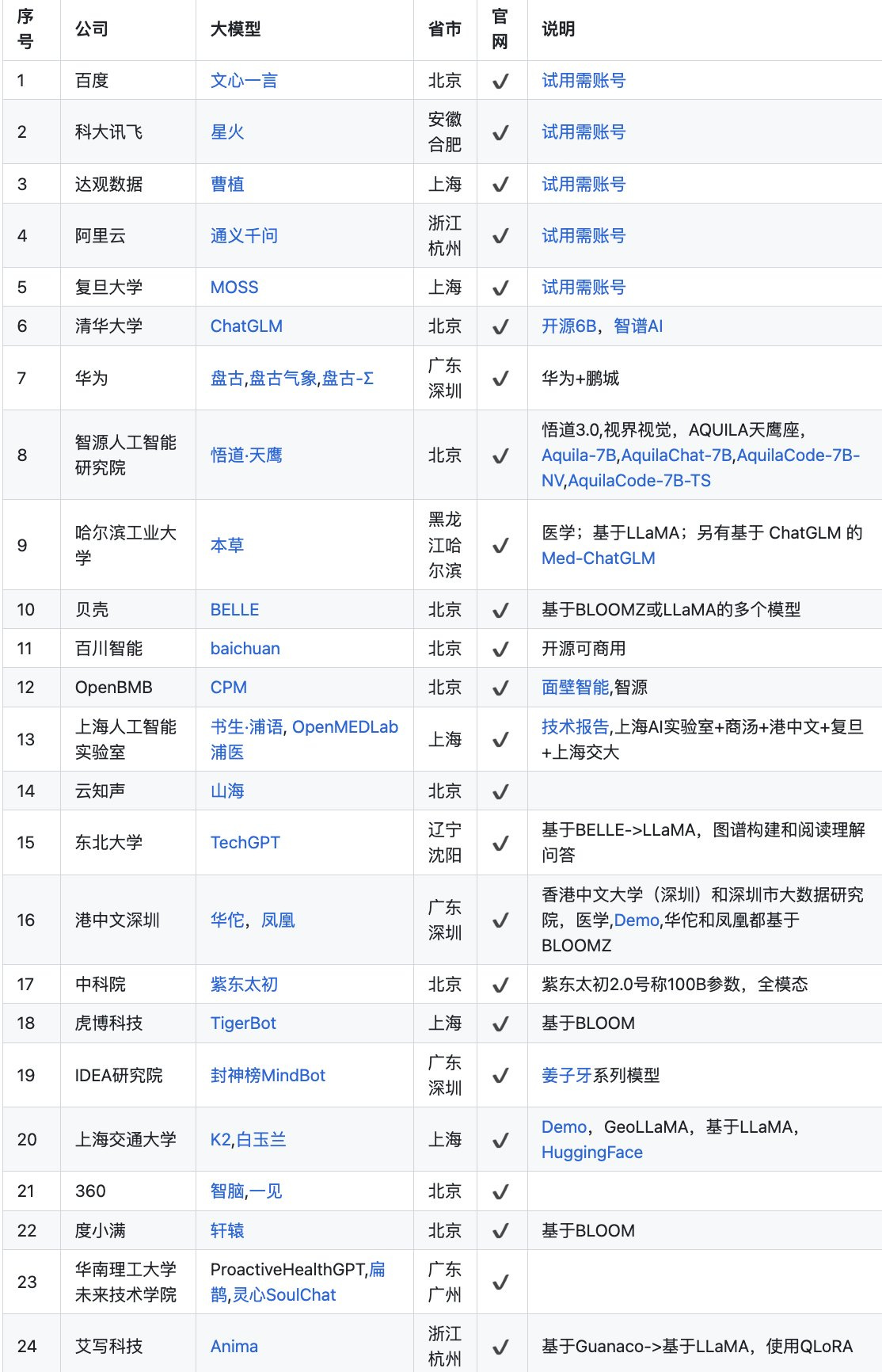
Task: Select the 度小满 company cell
Action: click(128, 1231)
